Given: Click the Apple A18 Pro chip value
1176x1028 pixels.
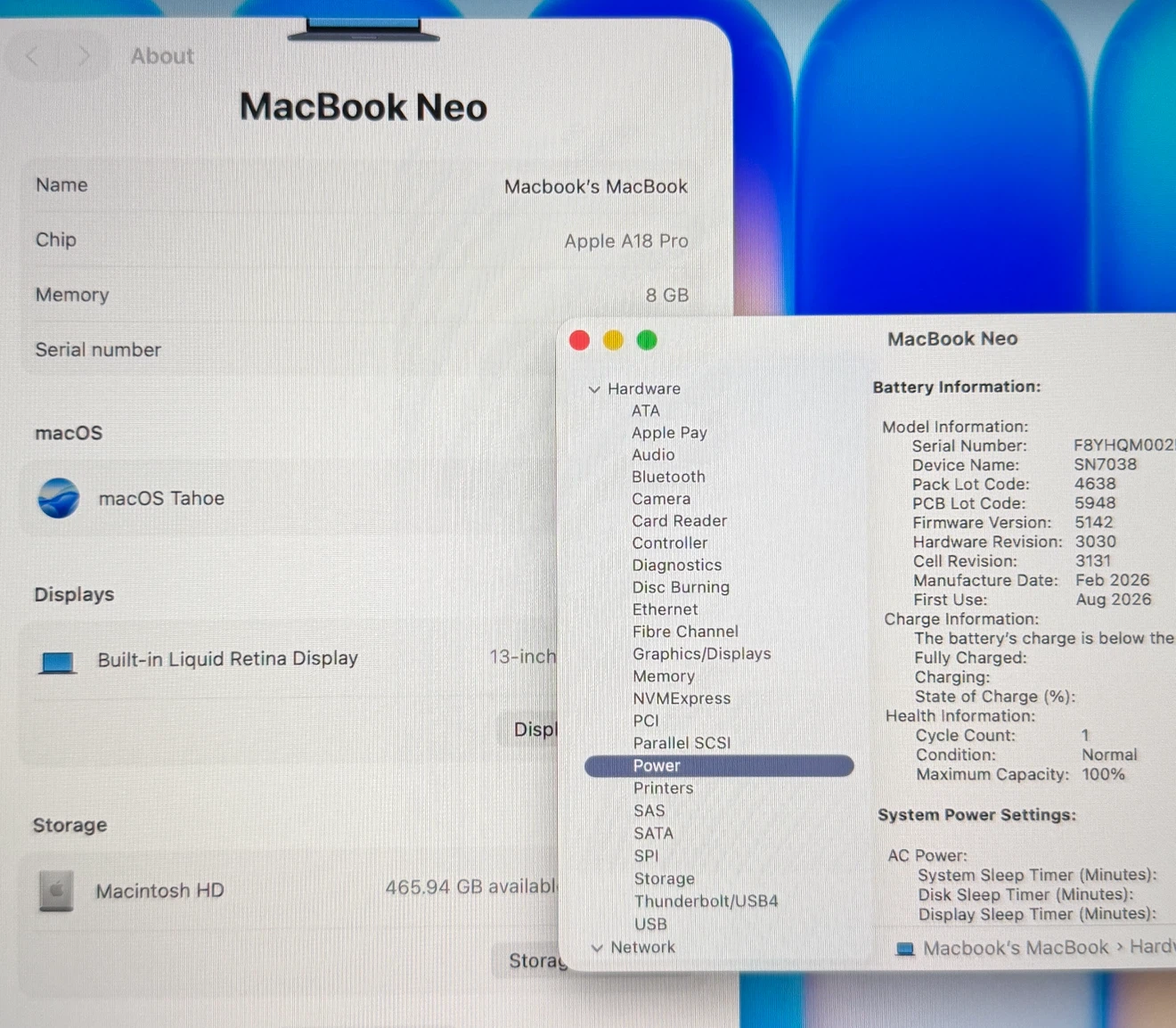Looking at the screenshot, I should [626, 241].
